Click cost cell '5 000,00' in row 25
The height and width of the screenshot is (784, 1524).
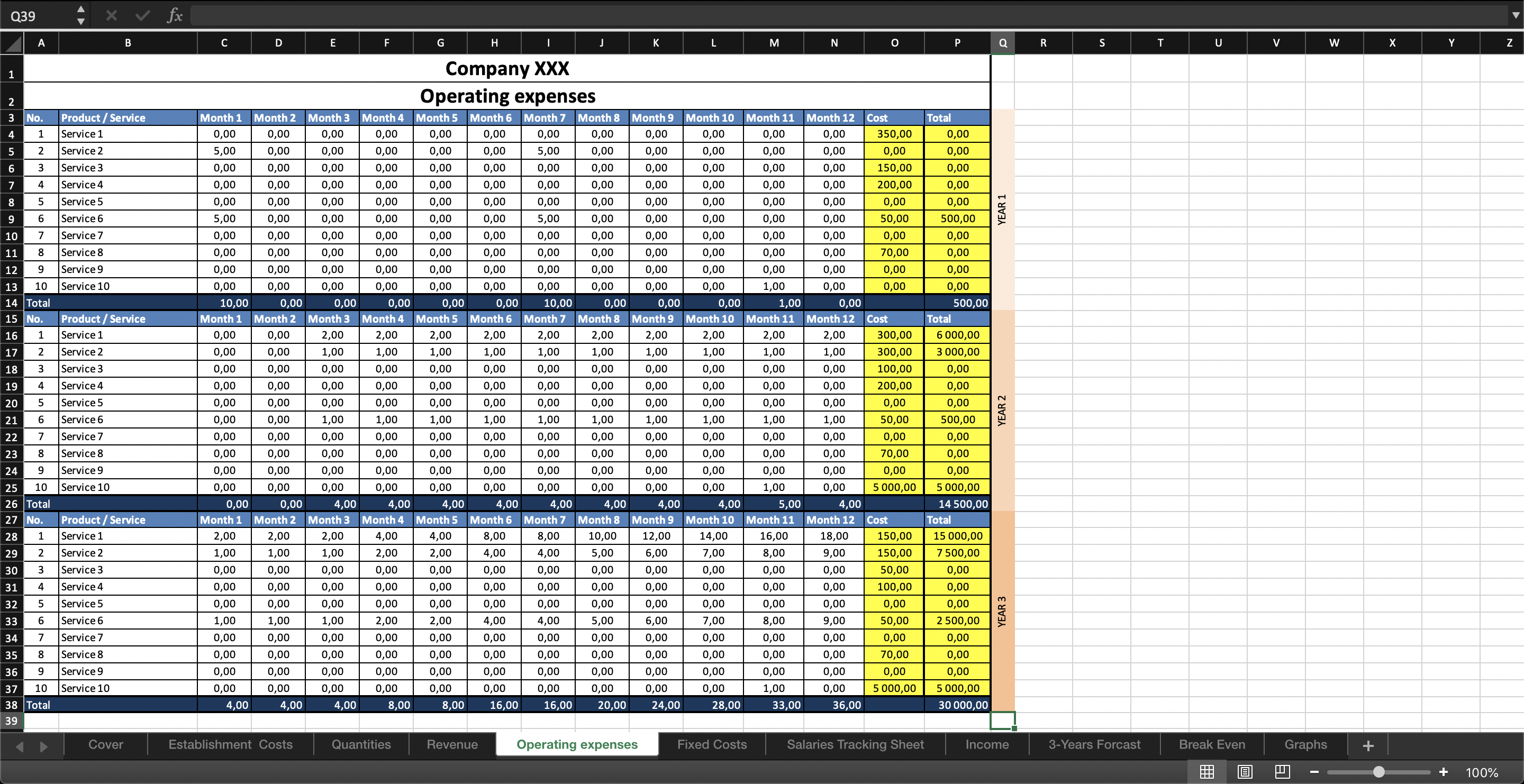pyautogui.click(x=894, y=487)
